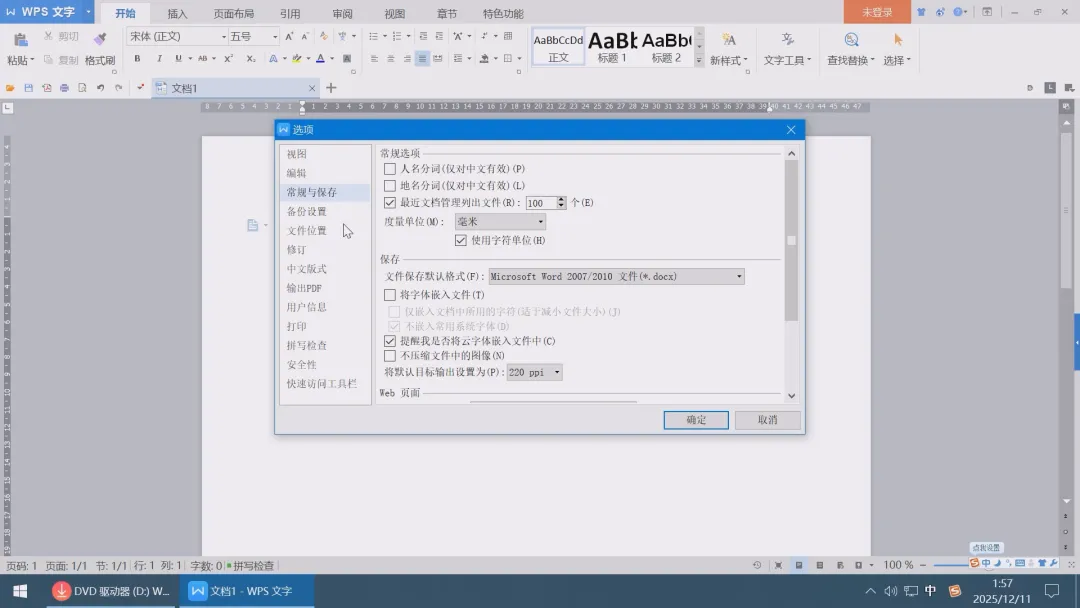Select 备份设置 in options sidebar
This screenshot has width=1080, height=608.
(307, 211)
